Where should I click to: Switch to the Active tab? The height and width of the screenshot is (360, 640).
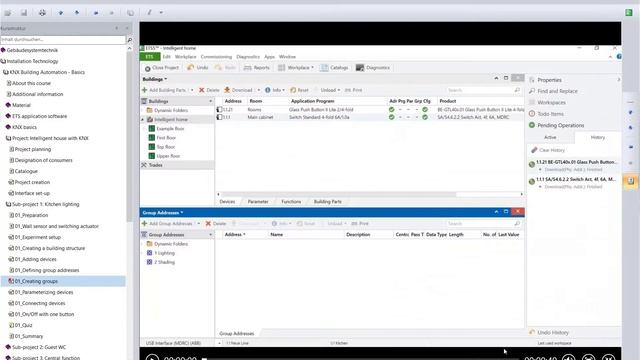click(550, 138)
